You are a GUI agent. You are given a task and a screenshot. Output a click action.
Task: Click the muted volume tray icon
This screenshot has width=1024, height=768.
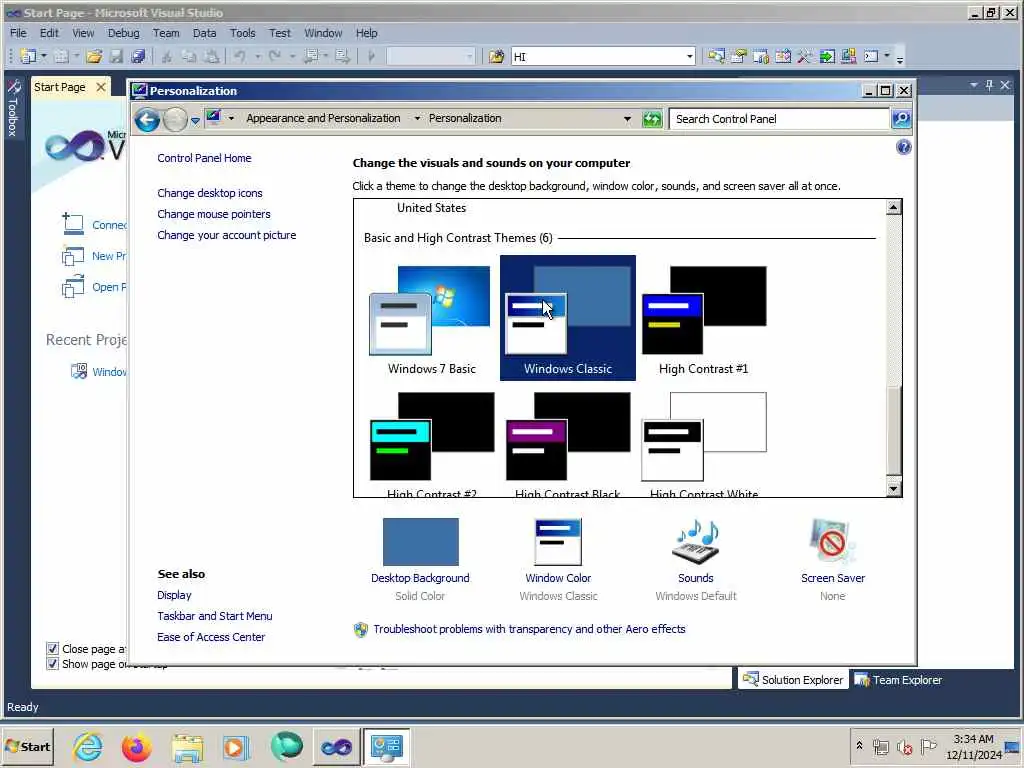click(904, 747)
